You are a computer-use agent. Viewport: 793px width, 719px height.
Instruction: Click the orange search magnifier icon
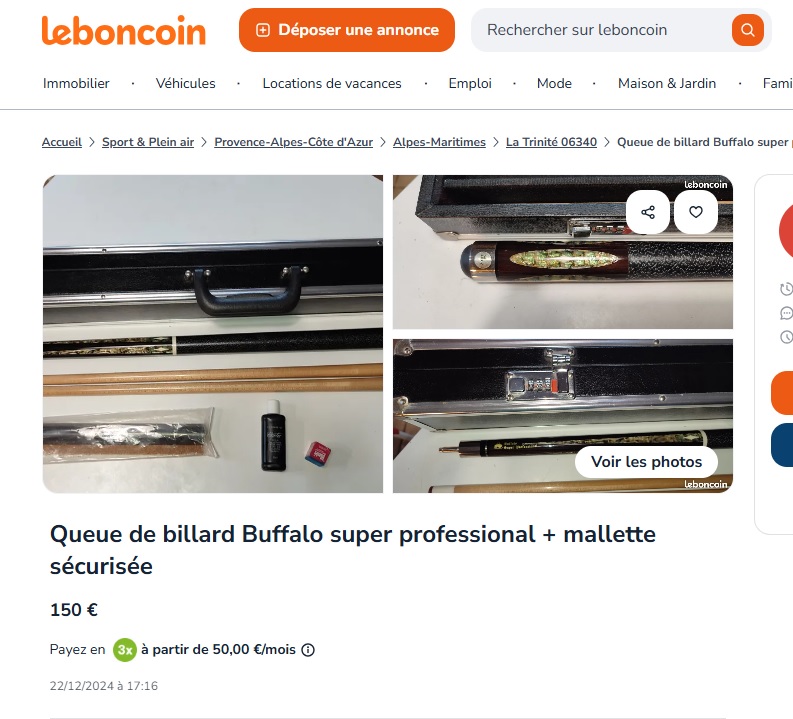pos(747,30)
